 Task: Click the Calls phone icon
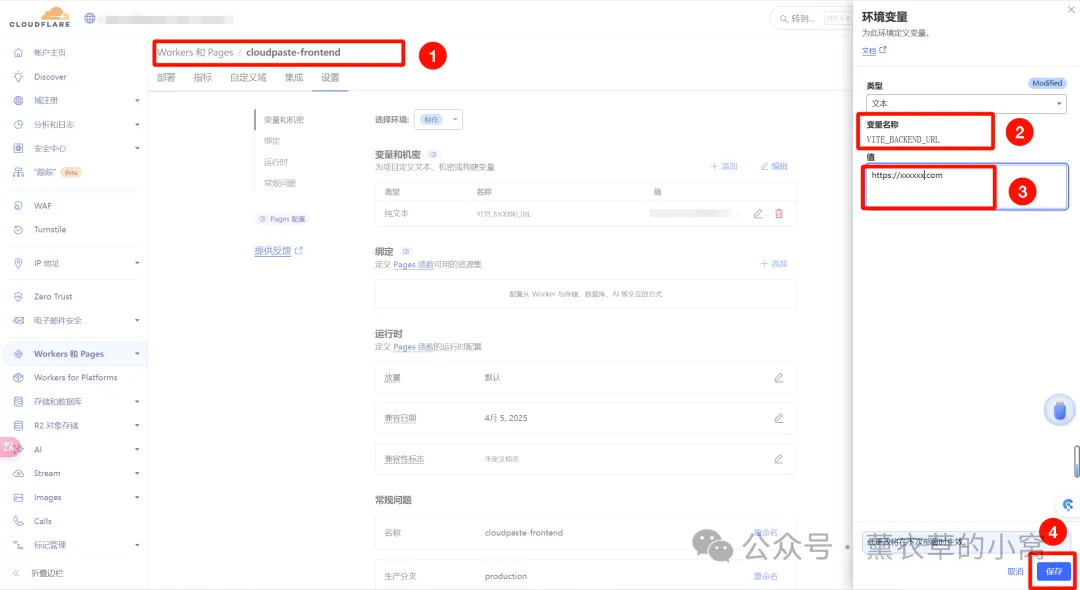click(19, 521)
